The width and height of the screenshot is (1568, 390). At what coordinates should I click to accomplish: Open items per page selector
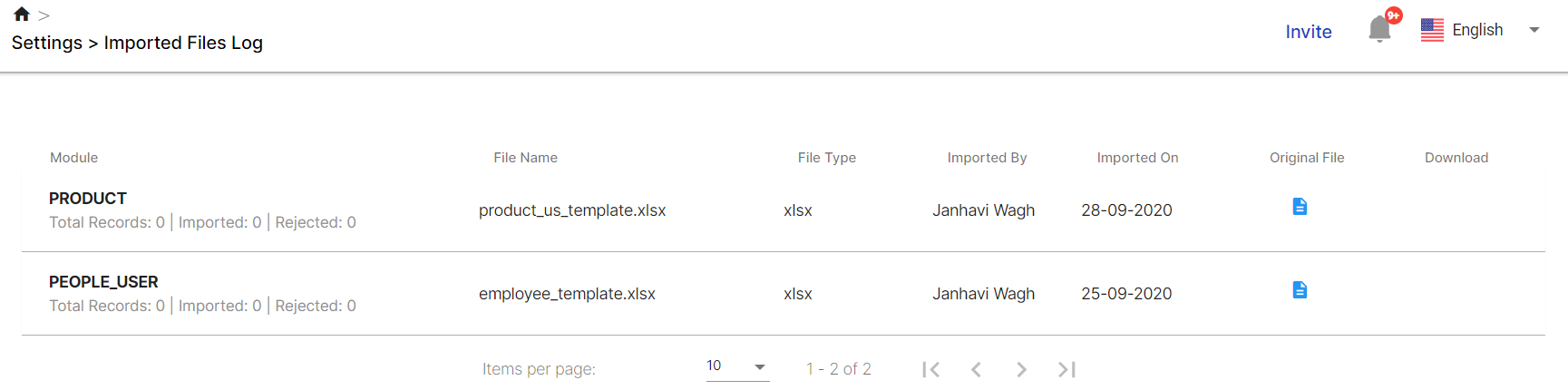point(737,366)
